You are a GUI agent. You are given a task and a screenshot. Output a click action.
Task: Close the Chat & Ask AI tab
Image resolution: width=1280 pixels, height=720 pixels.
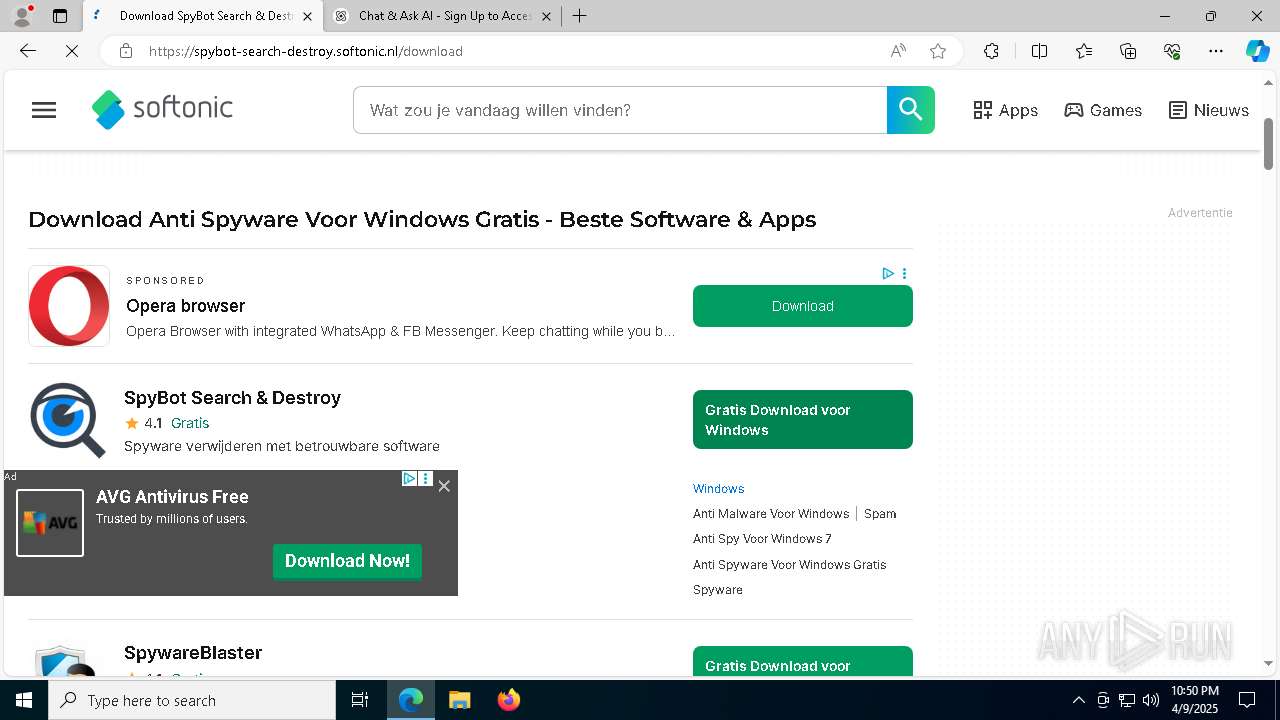point(546,16)
